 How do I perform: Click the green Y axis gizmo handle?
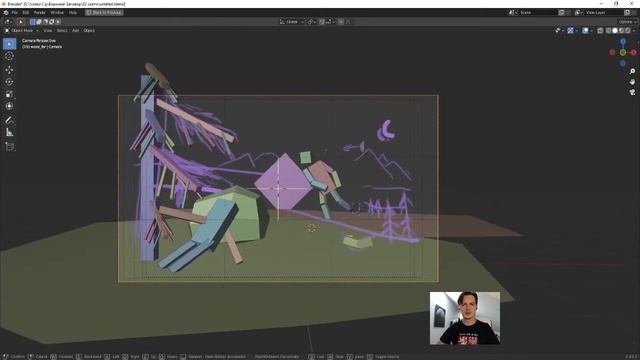pyautogui.click(x=623, y=52)
